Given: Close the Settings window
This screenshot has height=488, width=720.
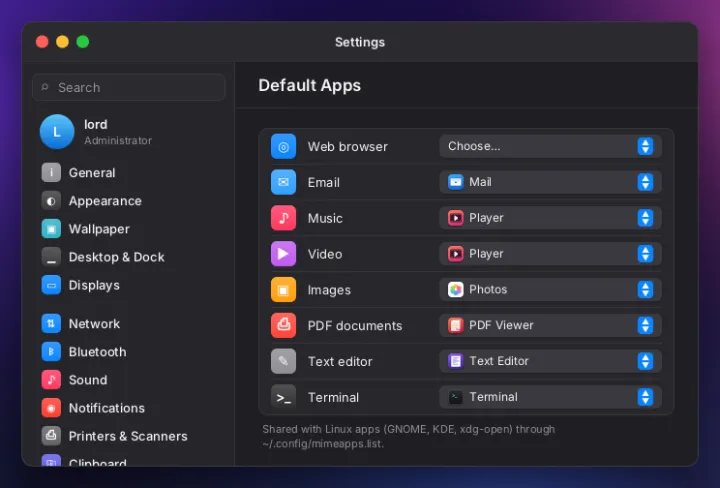Looking at the screenshot, I should click(x=42, y=42).
